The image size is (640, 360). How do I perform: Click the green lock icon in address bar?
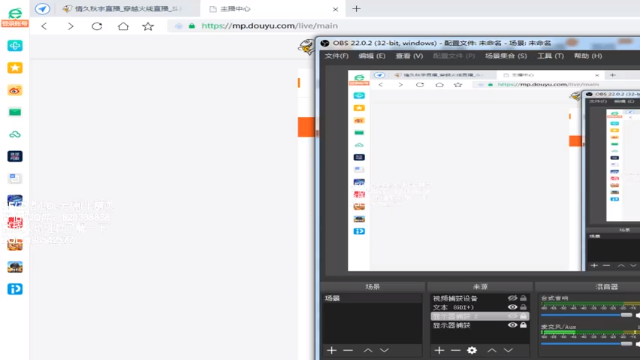pyautogui.click(x=192, y=26)
